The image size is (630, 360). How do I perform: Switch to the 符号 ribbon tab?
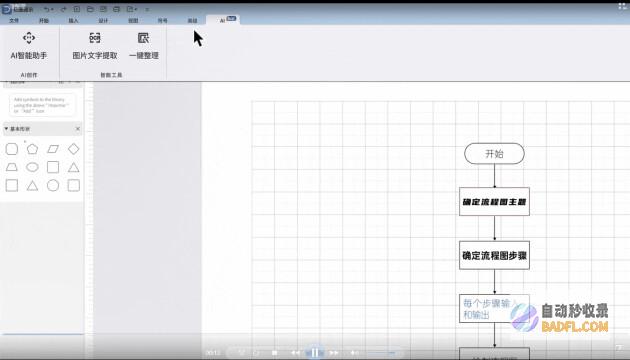[x=162, y=20]
